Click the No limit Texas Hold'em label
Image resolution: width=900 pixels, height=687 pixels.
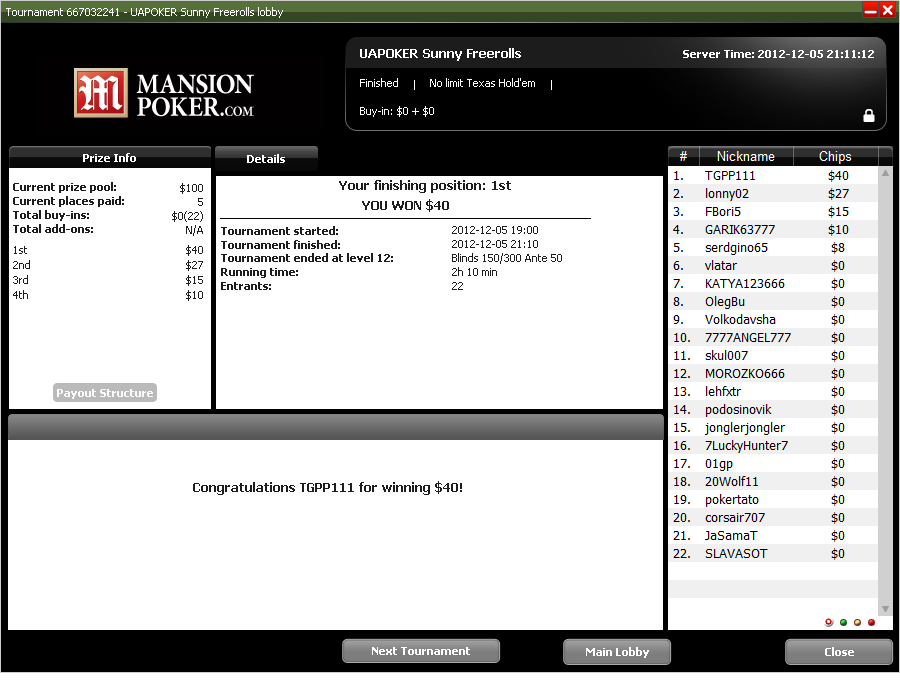pos(482,83)
